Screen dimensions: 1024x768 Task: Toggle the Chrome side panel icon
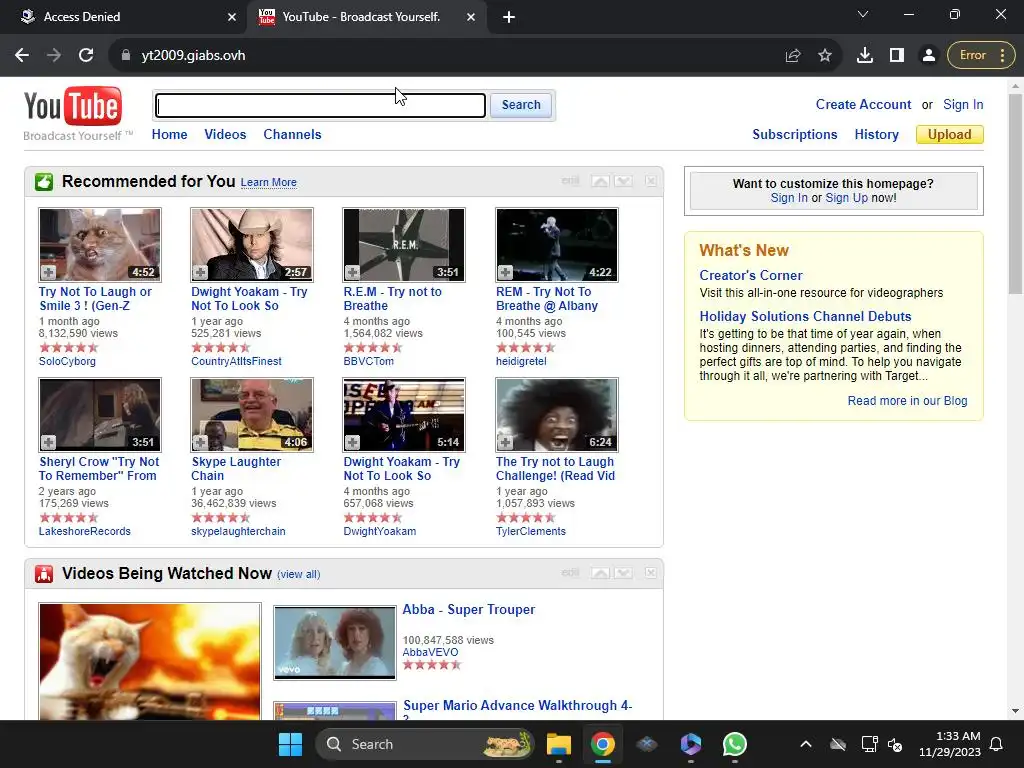pyautogui.click(x=897, y=56)
